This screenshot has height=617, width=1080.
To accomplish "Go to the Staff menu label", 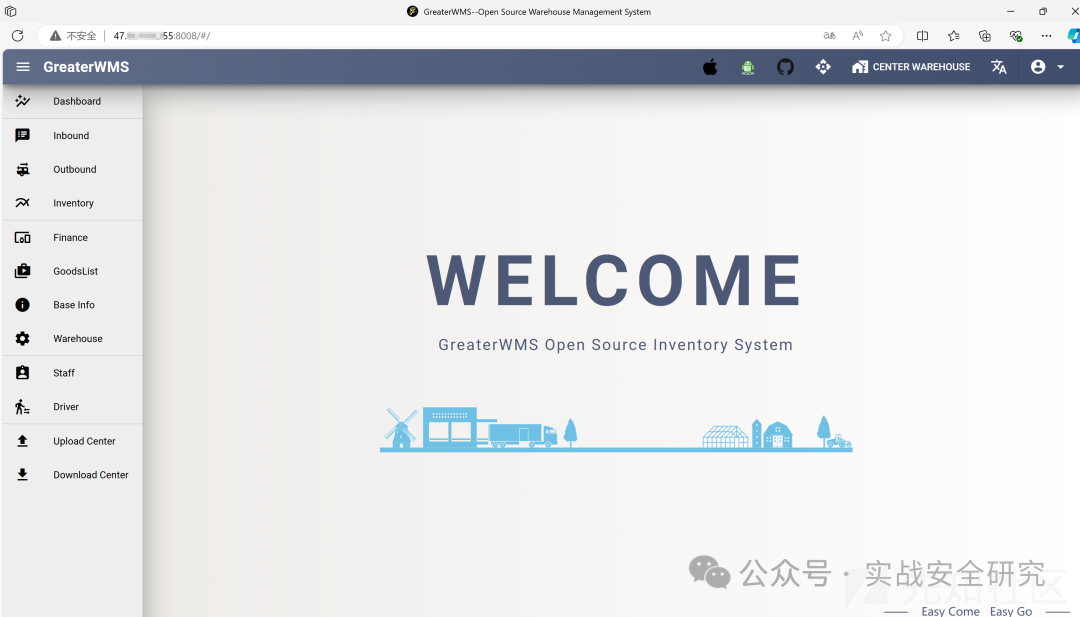I will (x=64, y=373).
